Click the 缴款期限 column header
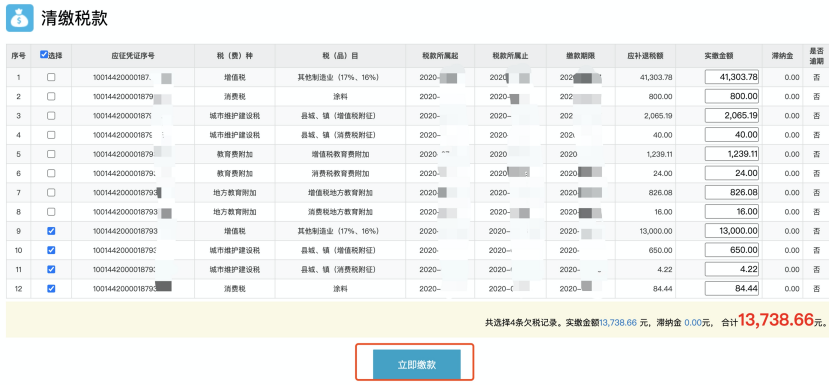829x385 pixels. 581,56
